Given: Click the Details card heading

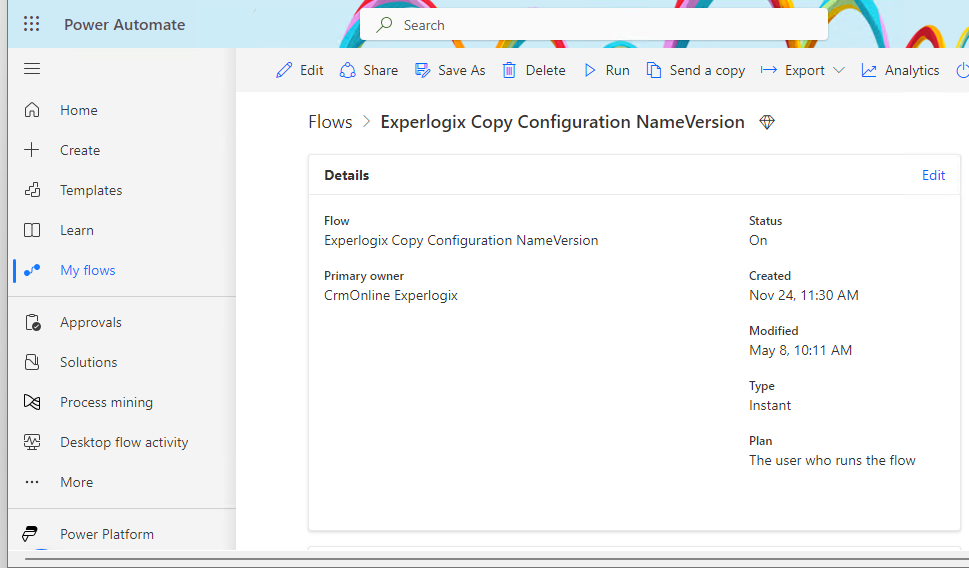Looking at the screenshot, I should pyautogui.click(x=346, y=175).
